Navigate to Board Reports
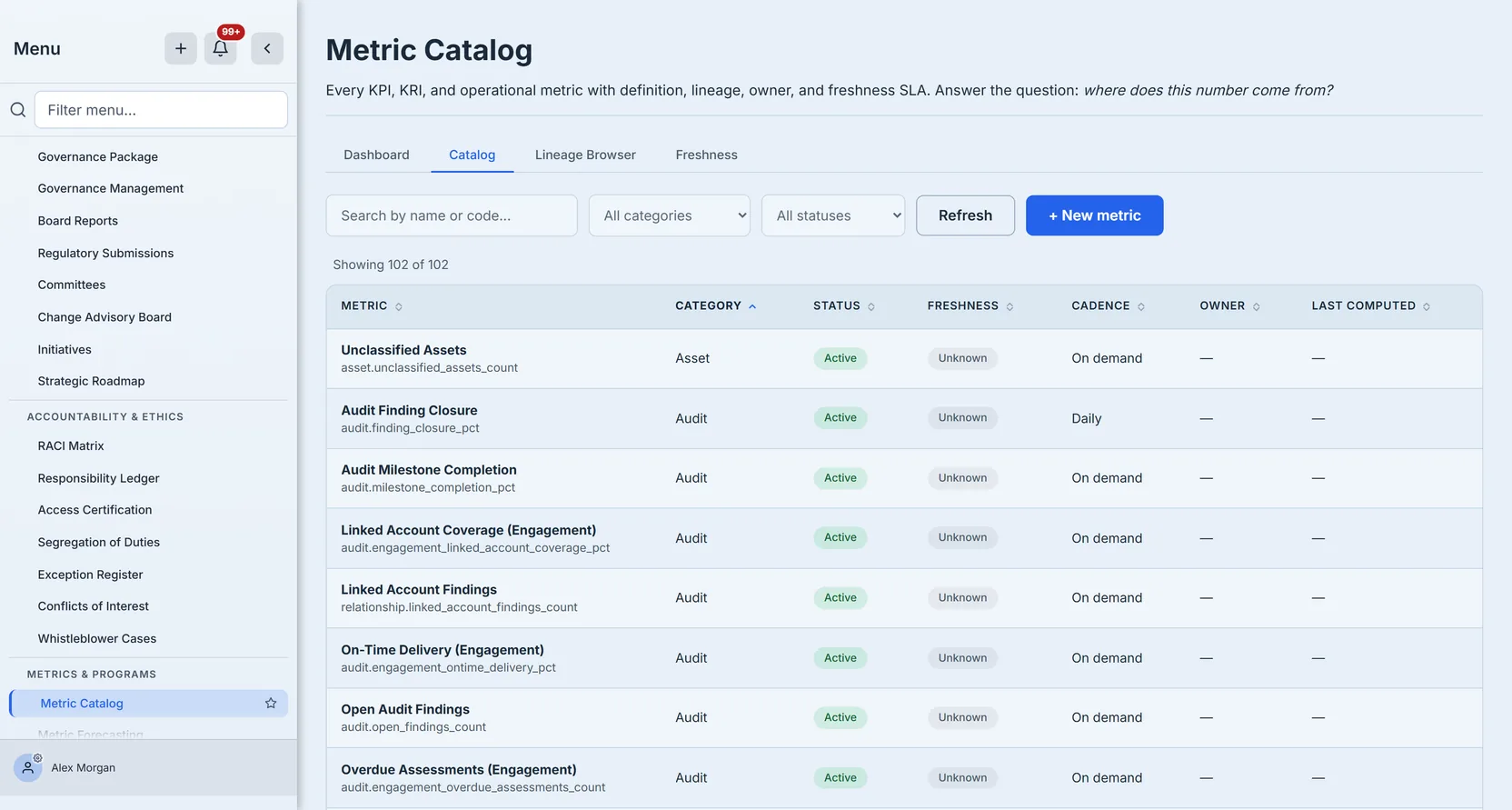This screenshot has width=1512, height=810. [x=78, y=221]
